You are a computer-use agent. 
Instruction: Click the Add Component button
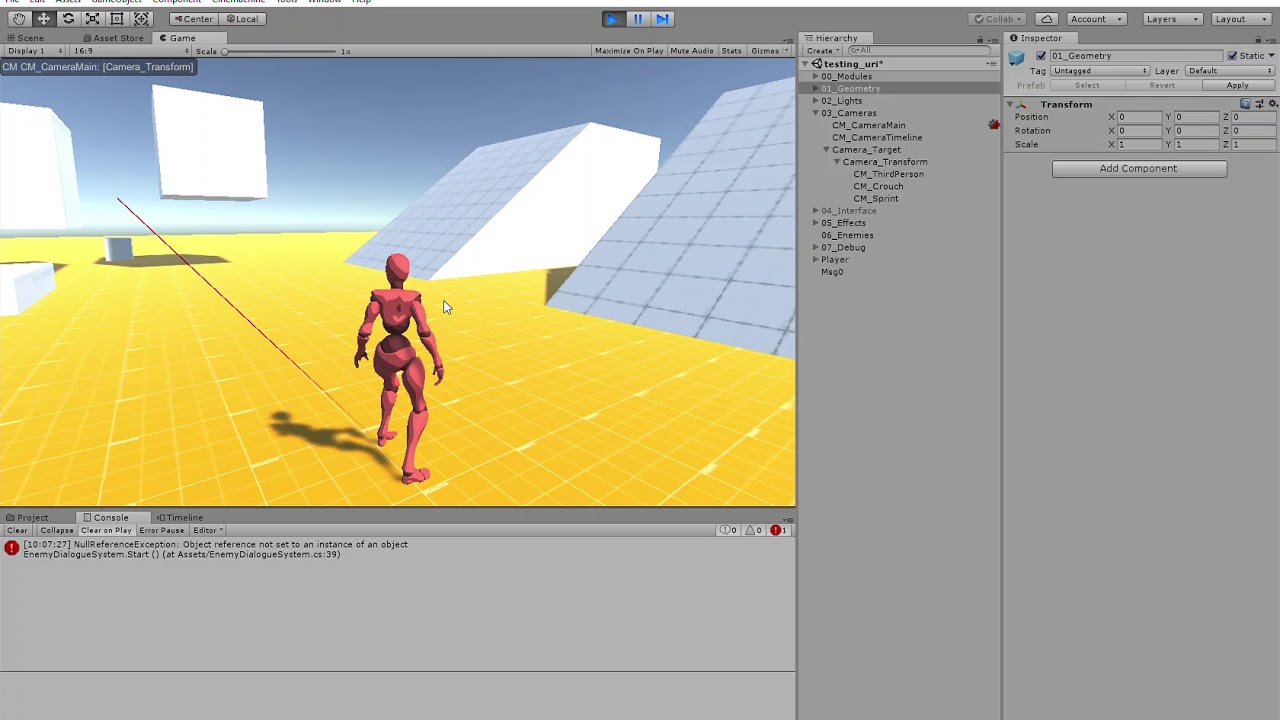coord(1138,169)
